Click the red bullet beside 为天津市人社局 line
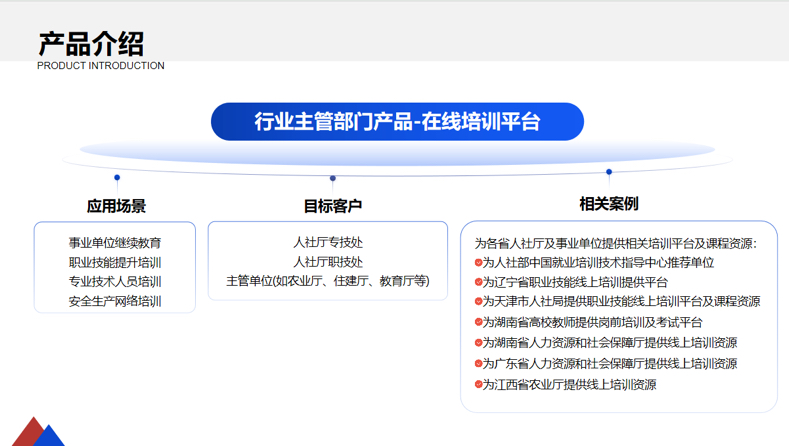The height and width of the screenshot is (446, 789). [478, 302]
